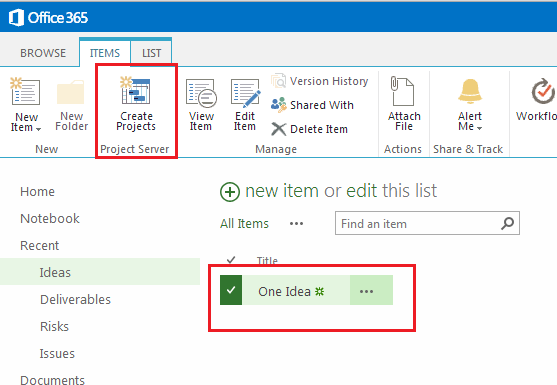Click the 'edit' this list link
The height and width of the screenshot is (385, 557).
pos(361,191)
